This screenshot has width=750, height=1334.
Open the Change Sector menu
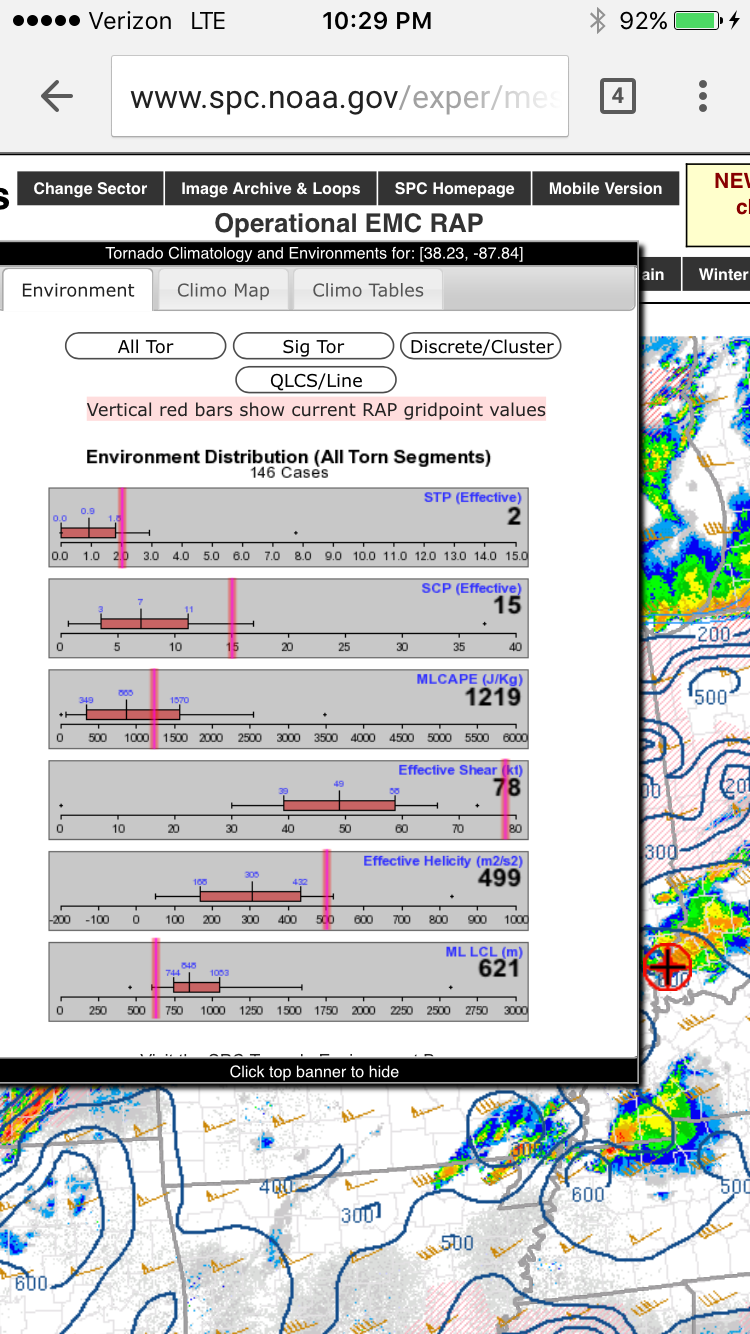click(x=90, y=188)
